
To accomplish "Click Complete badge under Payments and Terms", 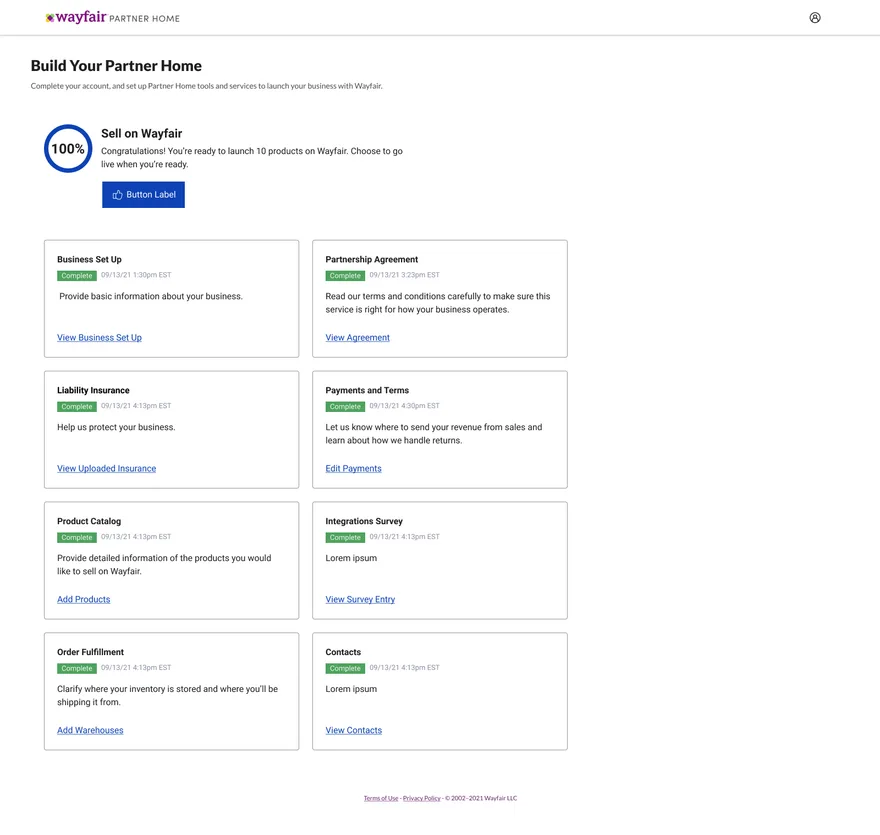I will coord(345,406).
